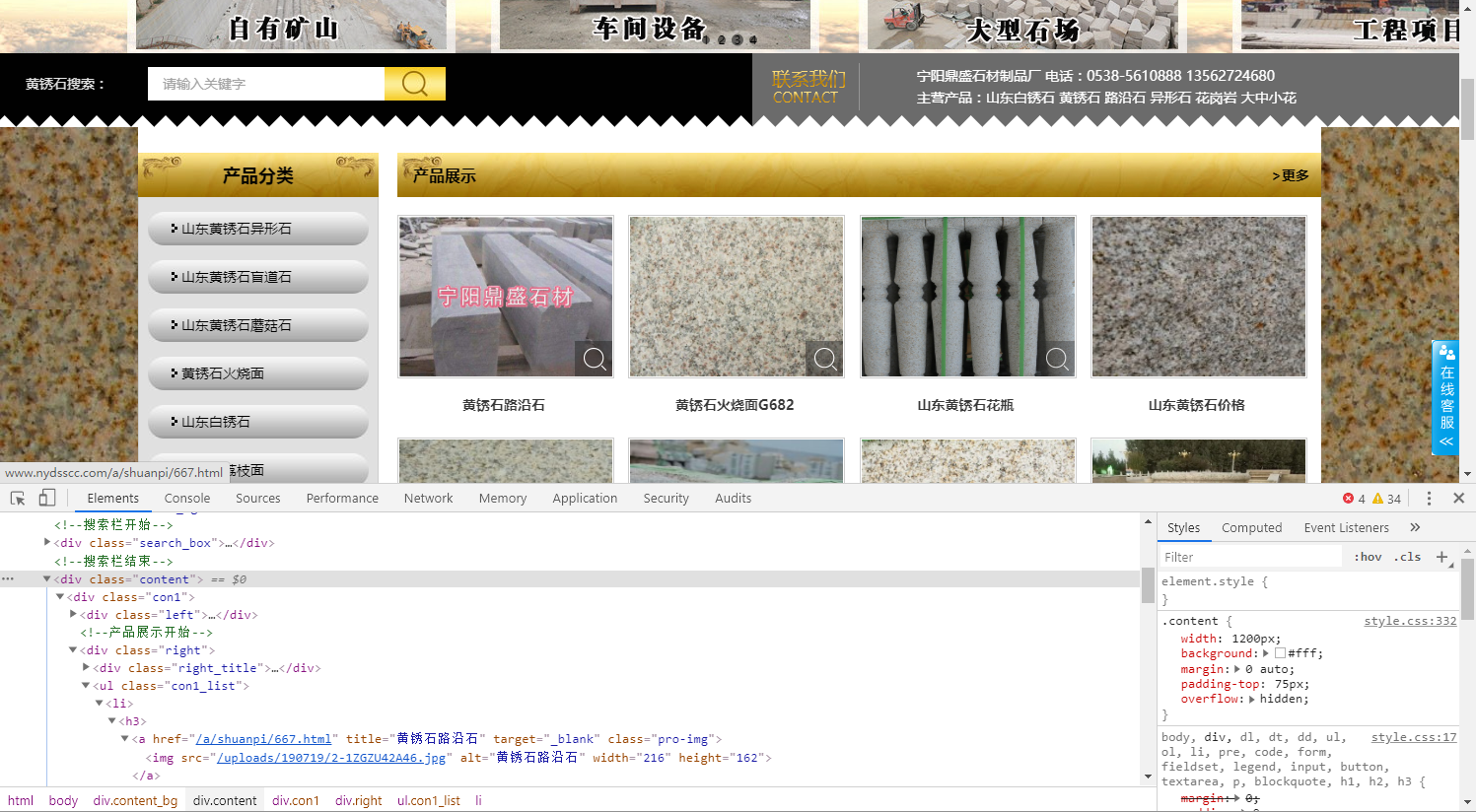Click ellipsis beside div.content DOM row
The height and width of the screenshot is (812, 1476).
click(8, 579)
